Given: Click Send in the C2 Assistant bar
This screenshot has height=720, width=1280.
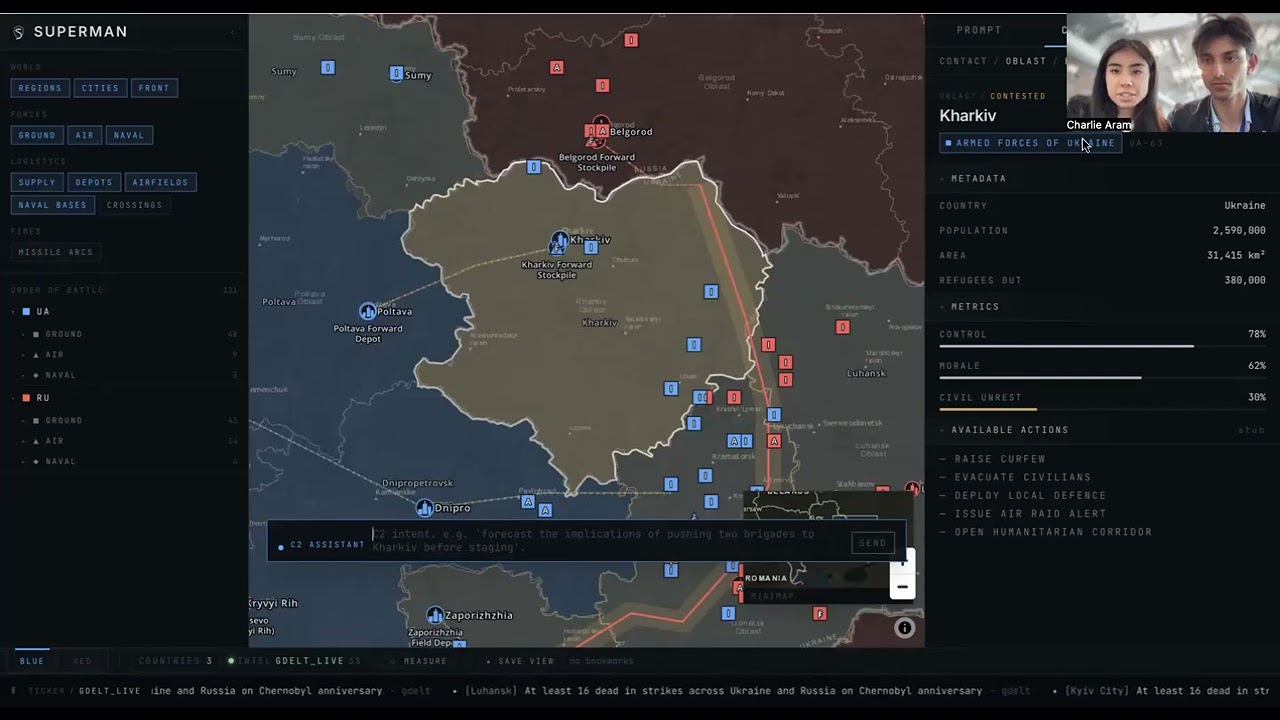Looking at the screenshot, I should click(x=873, y=543).
